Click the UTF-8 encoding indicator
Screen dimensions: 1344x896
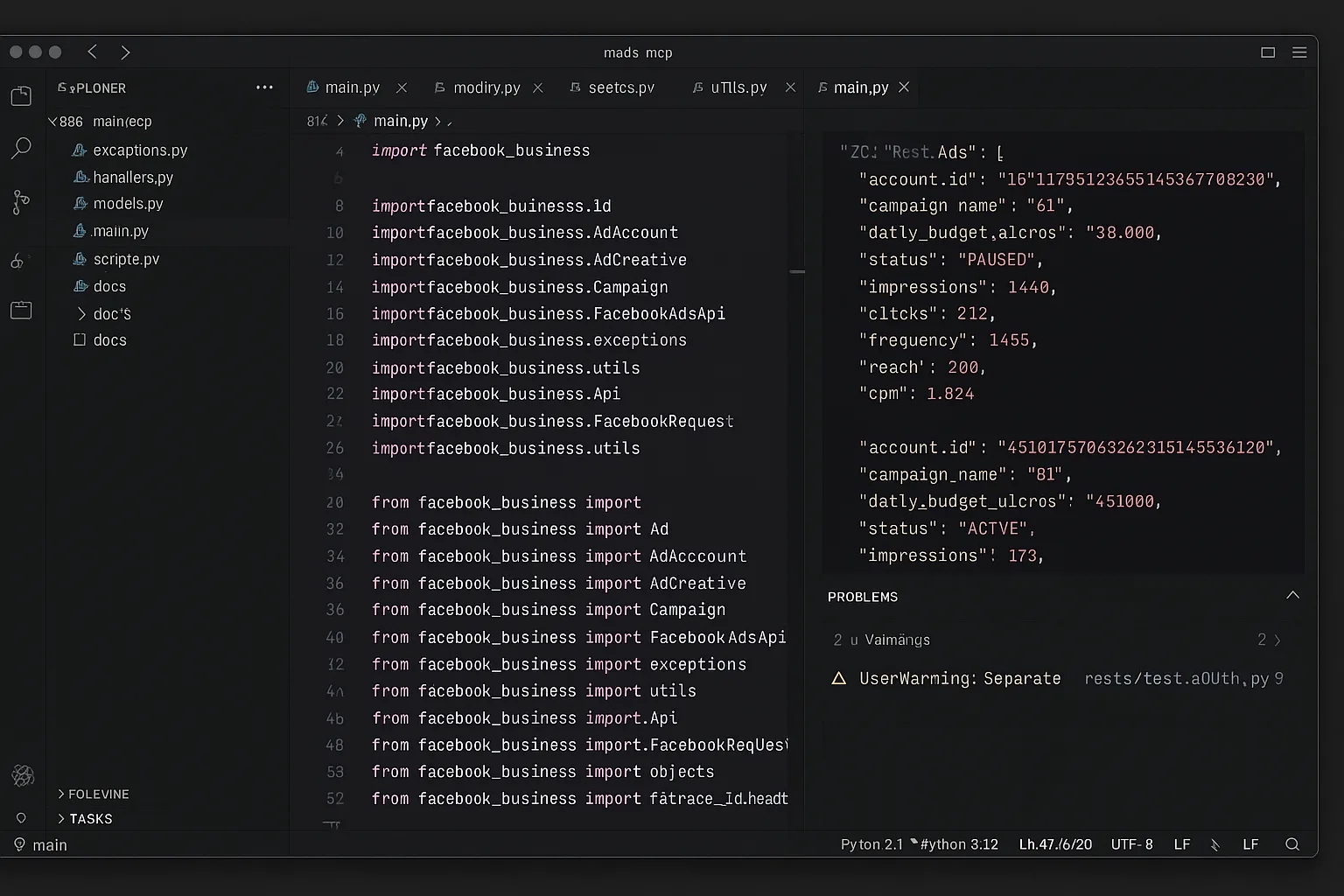click(1131, 844)
